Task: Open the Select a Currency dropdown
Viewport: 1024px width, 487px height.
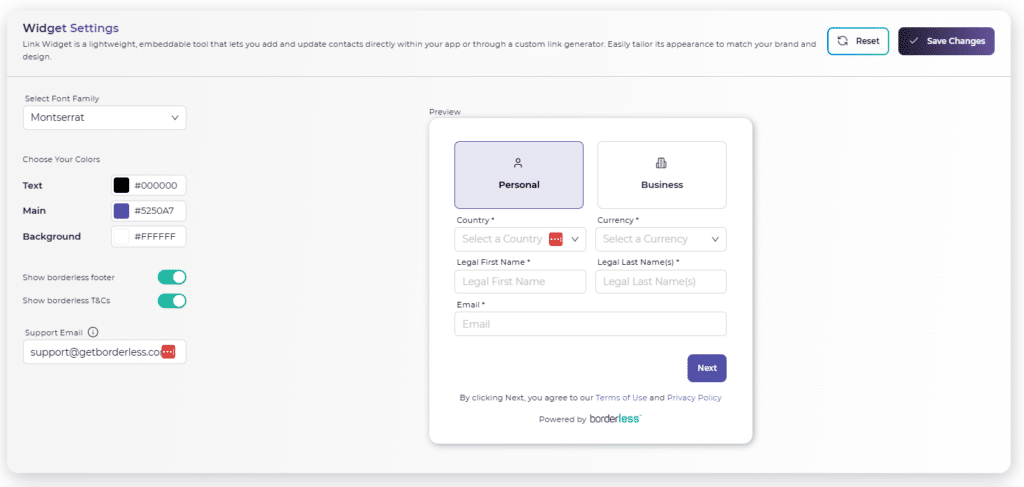Action: 661,239
